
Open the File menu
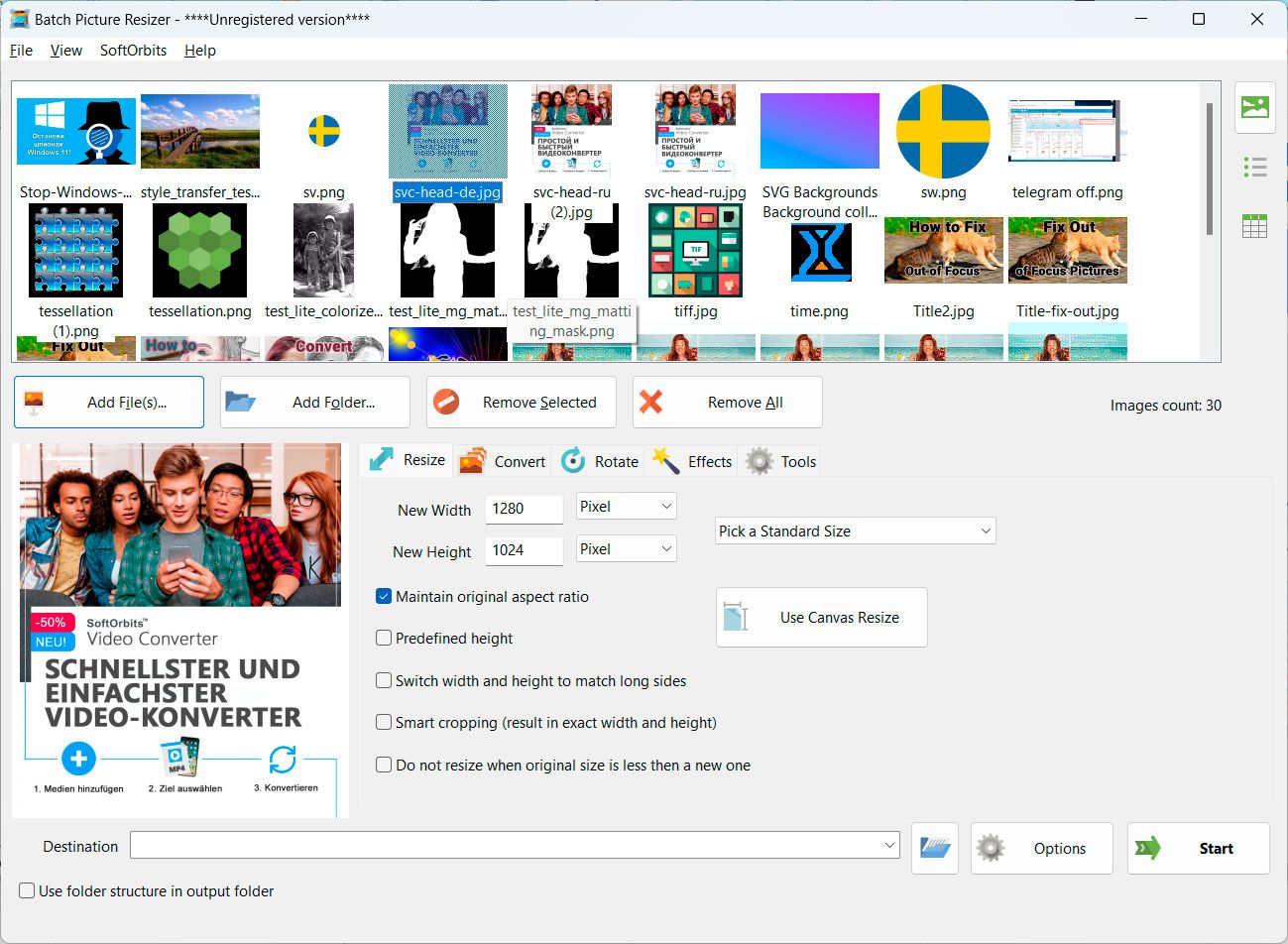pos(21,50)
